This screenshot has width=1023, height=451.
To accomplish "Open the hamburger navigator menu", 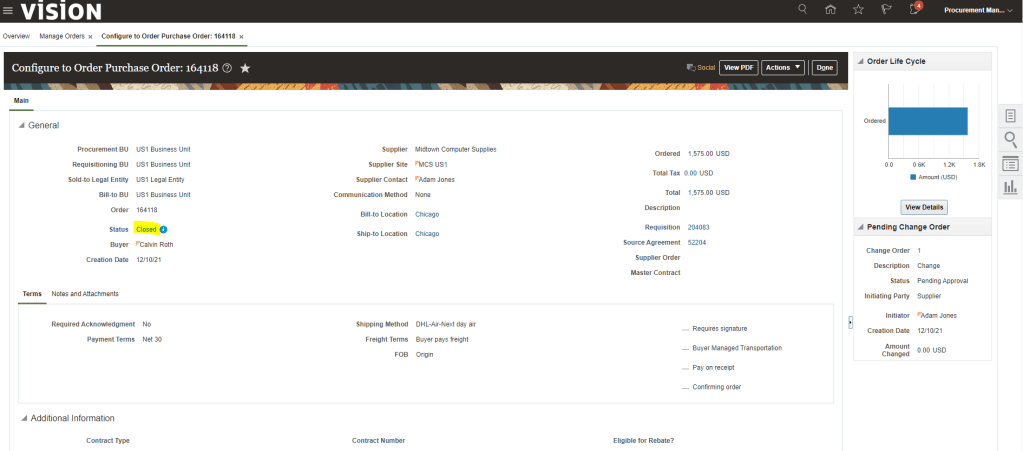I will [8, 10].
